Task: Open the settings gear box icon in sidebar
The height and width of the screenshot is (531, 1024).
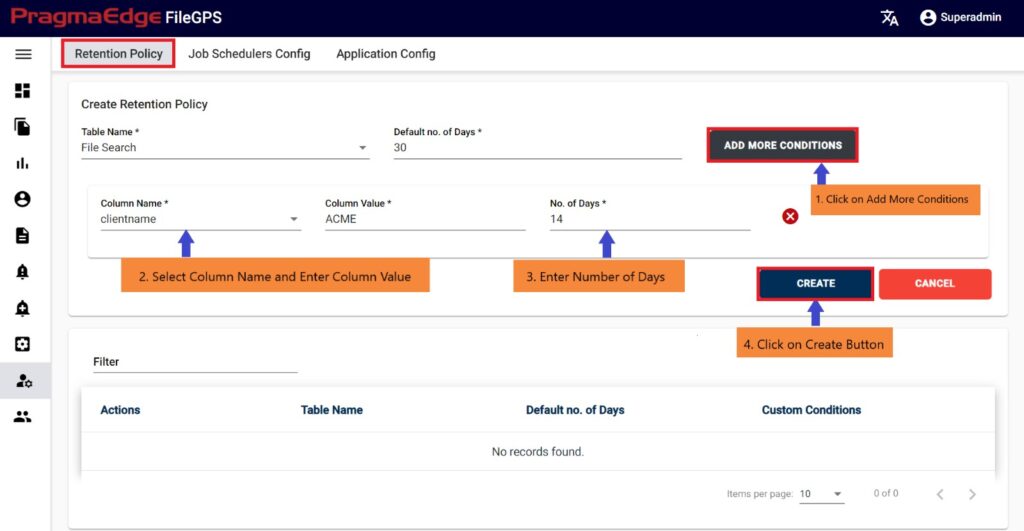Action: pyautogui.click(x=23, y=344)
